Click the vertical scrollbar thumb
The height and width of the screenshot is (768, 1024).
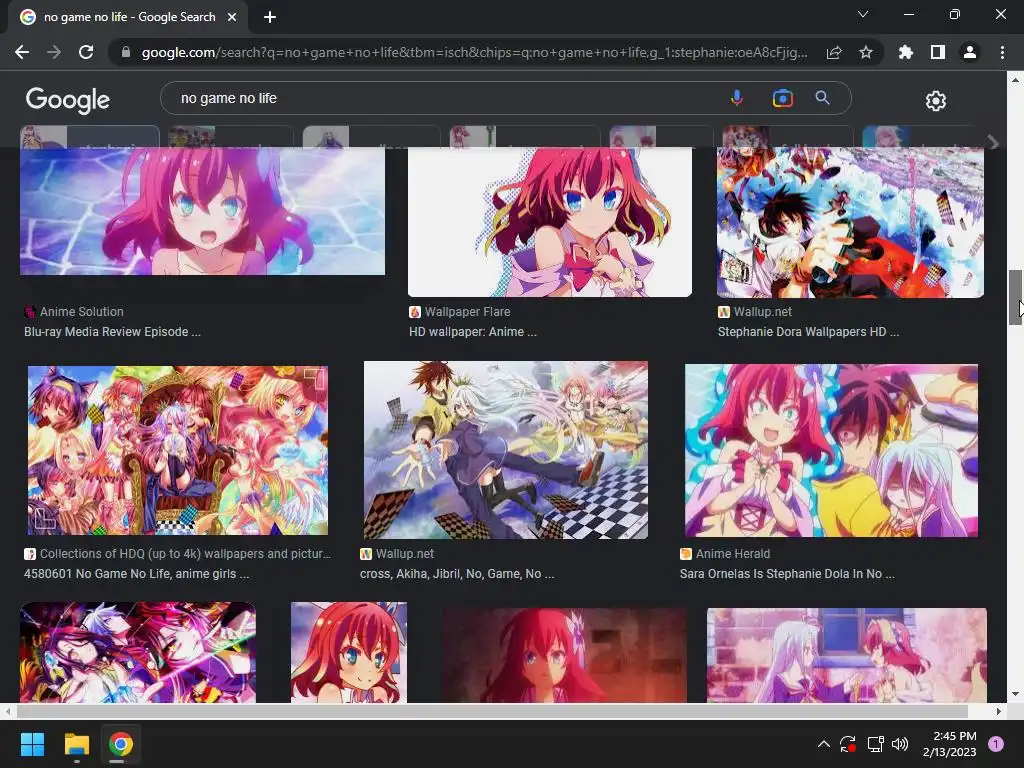tap(1015, 297)
